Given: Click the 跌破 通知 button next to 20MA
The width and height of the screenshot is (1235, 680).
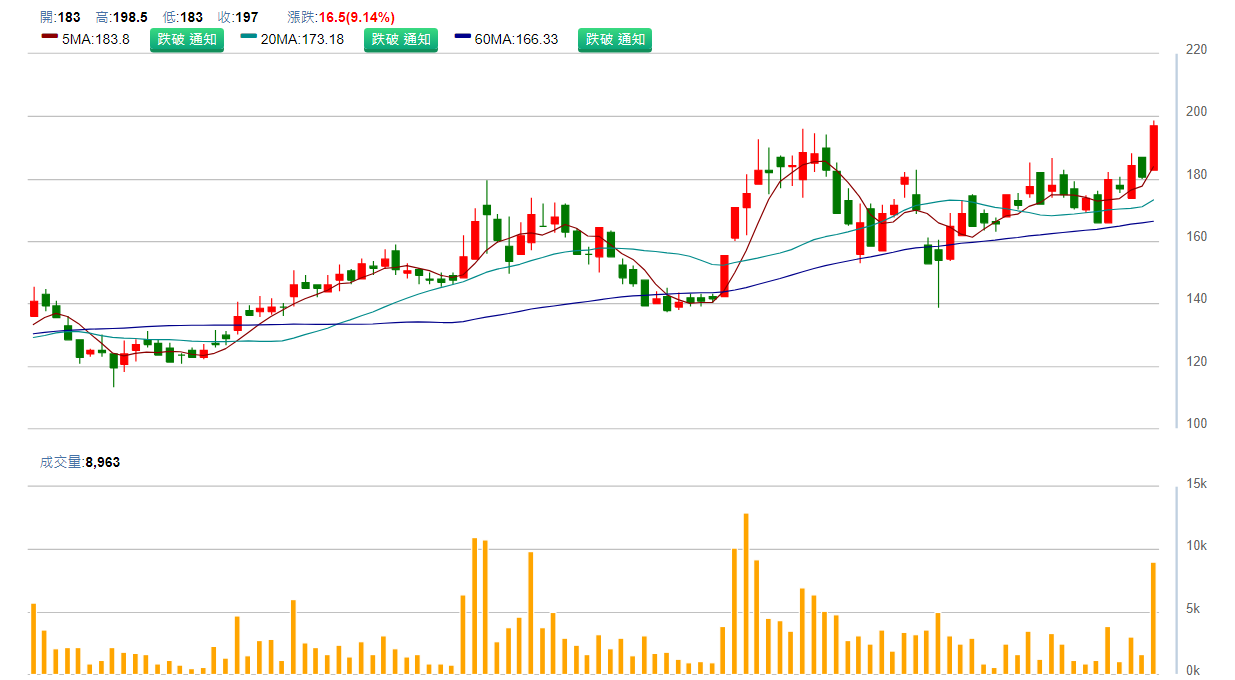Looking at the screenshot, I should tap(400, 40).
